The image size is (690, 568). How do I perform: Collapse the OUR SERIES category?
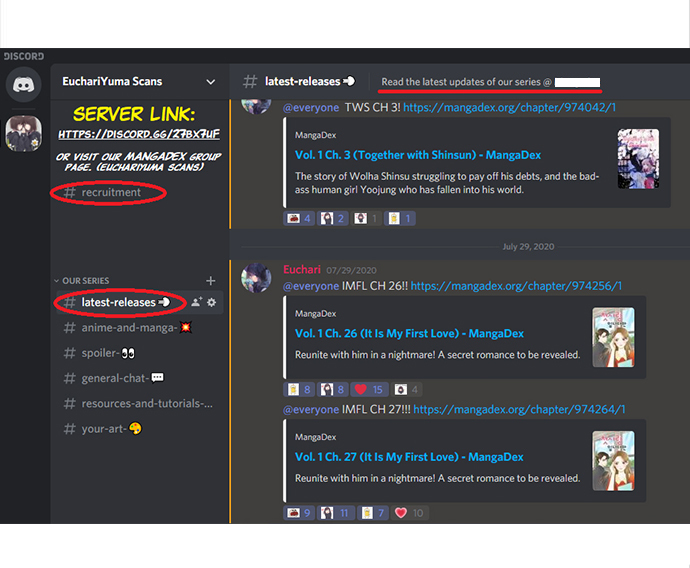85,281
